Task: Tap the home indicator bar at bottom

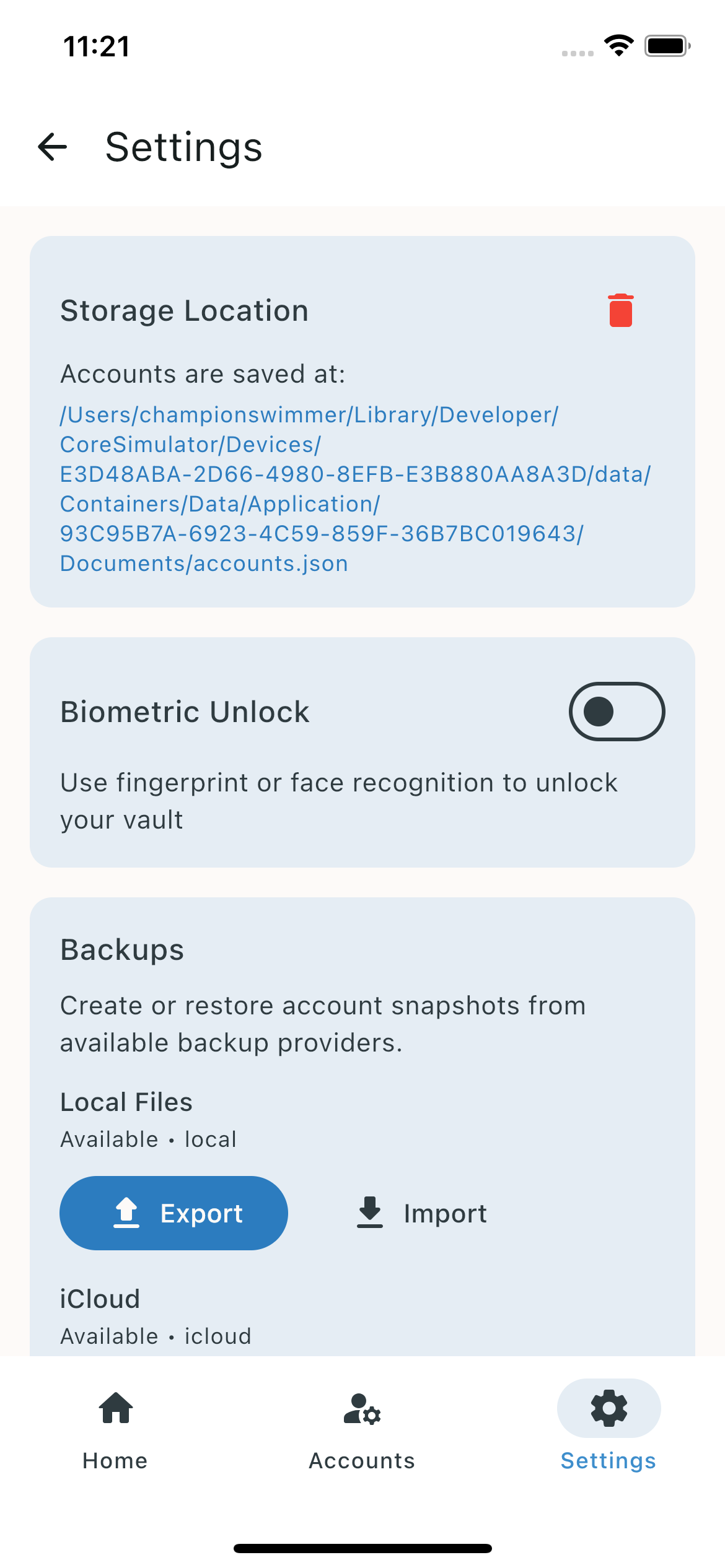Action: (362, 1548)
